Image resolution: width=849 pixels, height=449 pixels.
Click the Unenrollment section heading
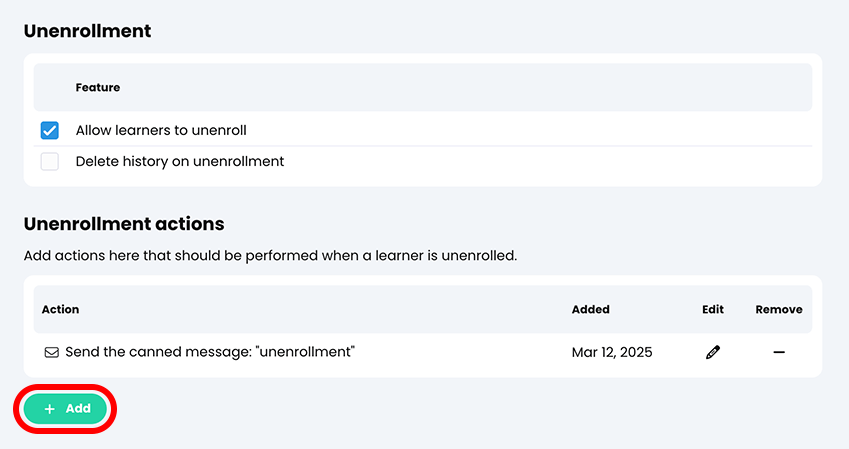(x=88, y=31)
